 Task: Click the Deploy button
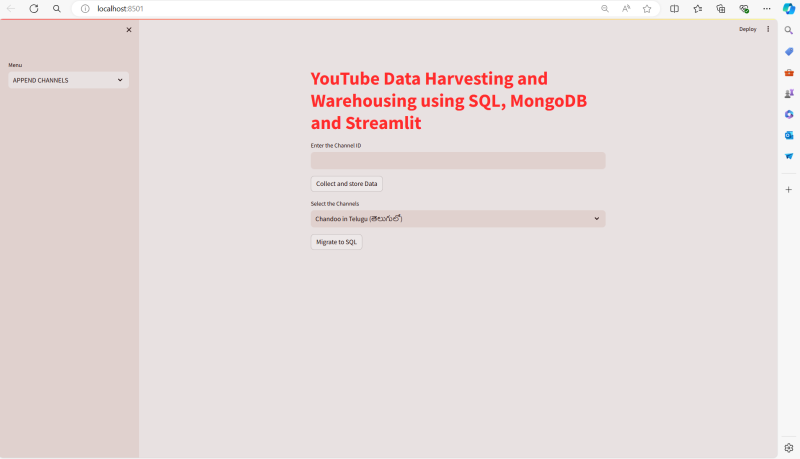[x=747, y=29]
